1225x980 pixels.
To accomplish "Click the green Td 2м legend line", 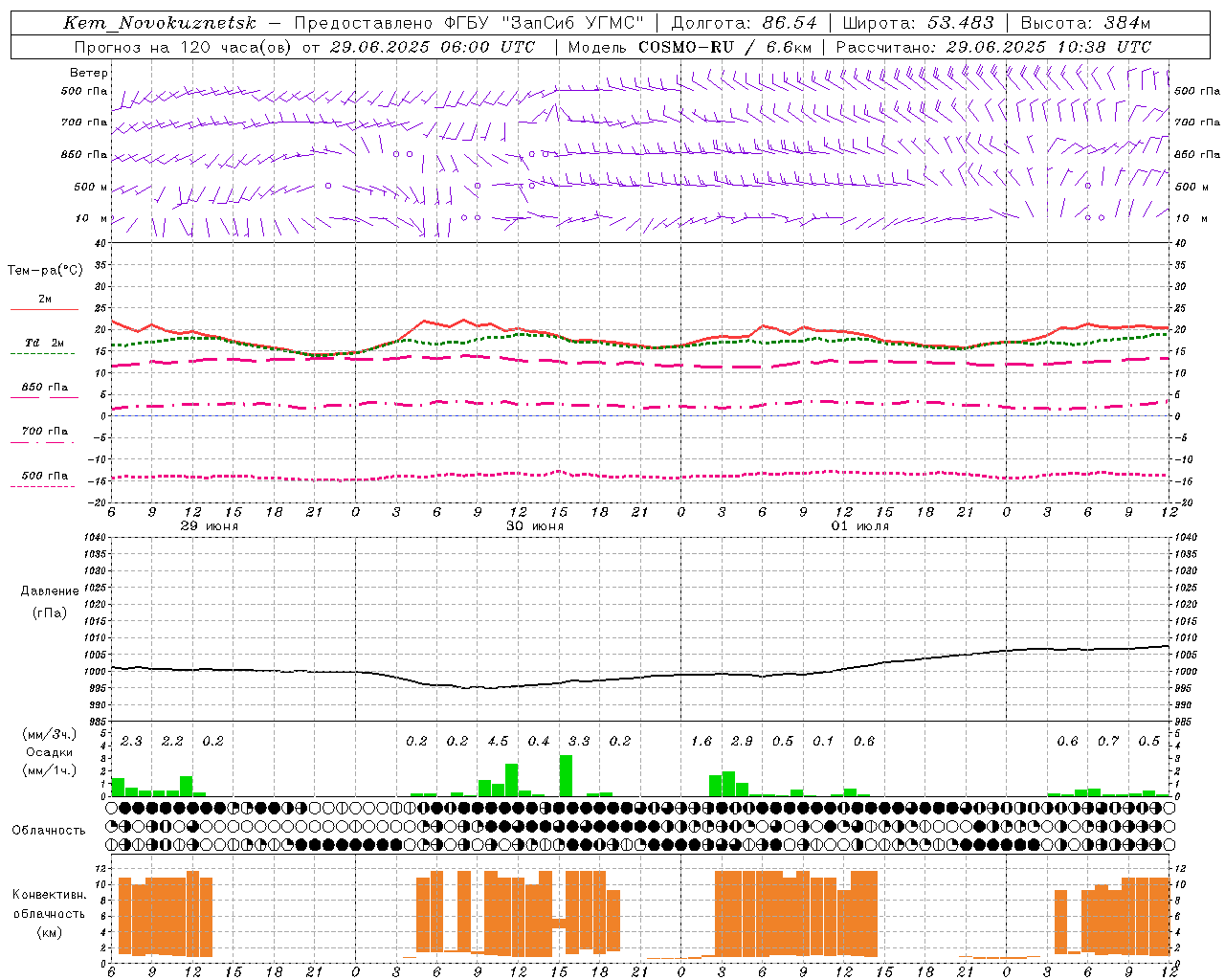I will tap(43, 353).
